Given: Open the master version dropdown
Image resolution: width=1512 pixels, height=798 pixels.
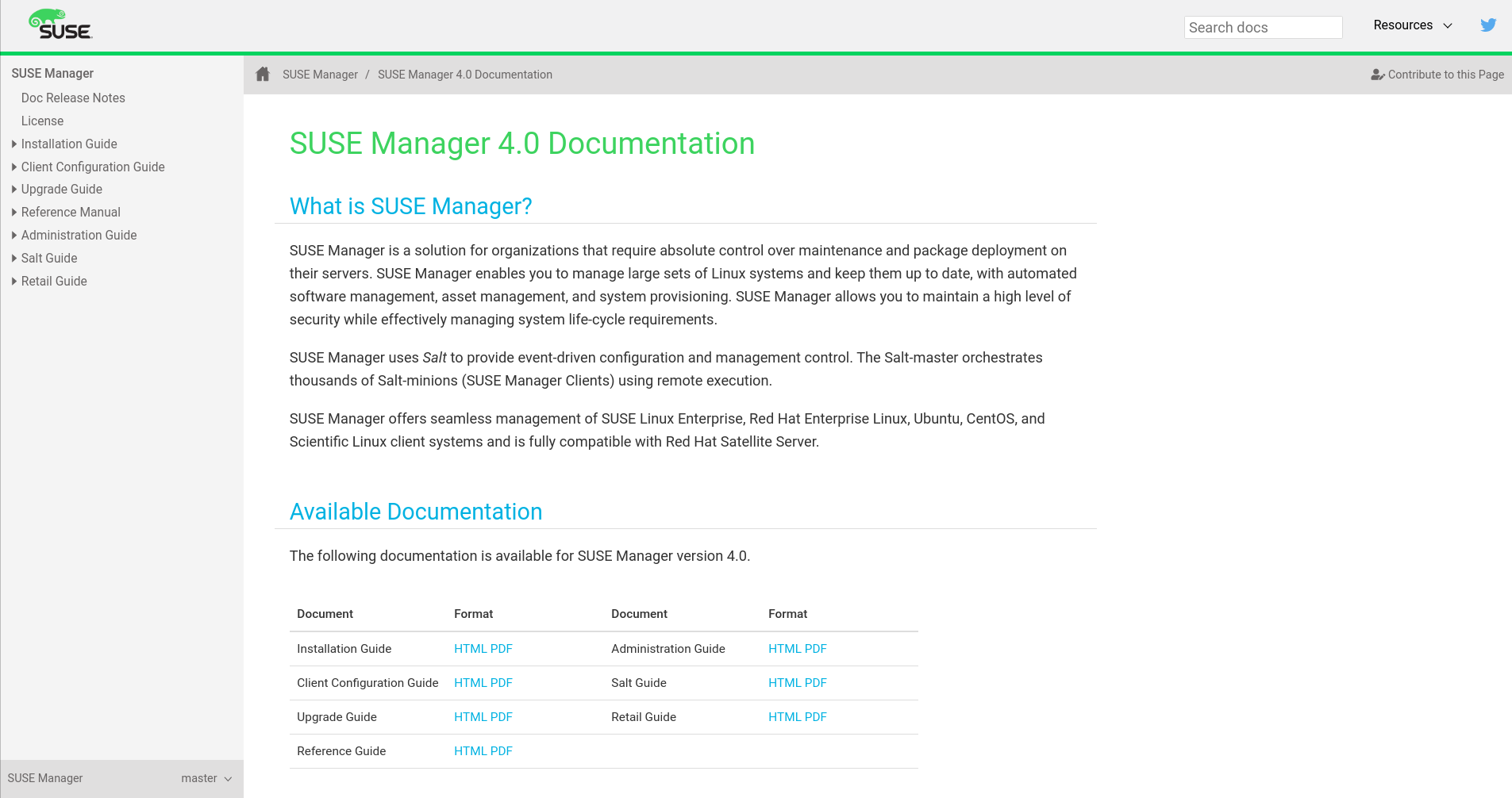Looking at the screenshot, I should click(x=206, y=778).
